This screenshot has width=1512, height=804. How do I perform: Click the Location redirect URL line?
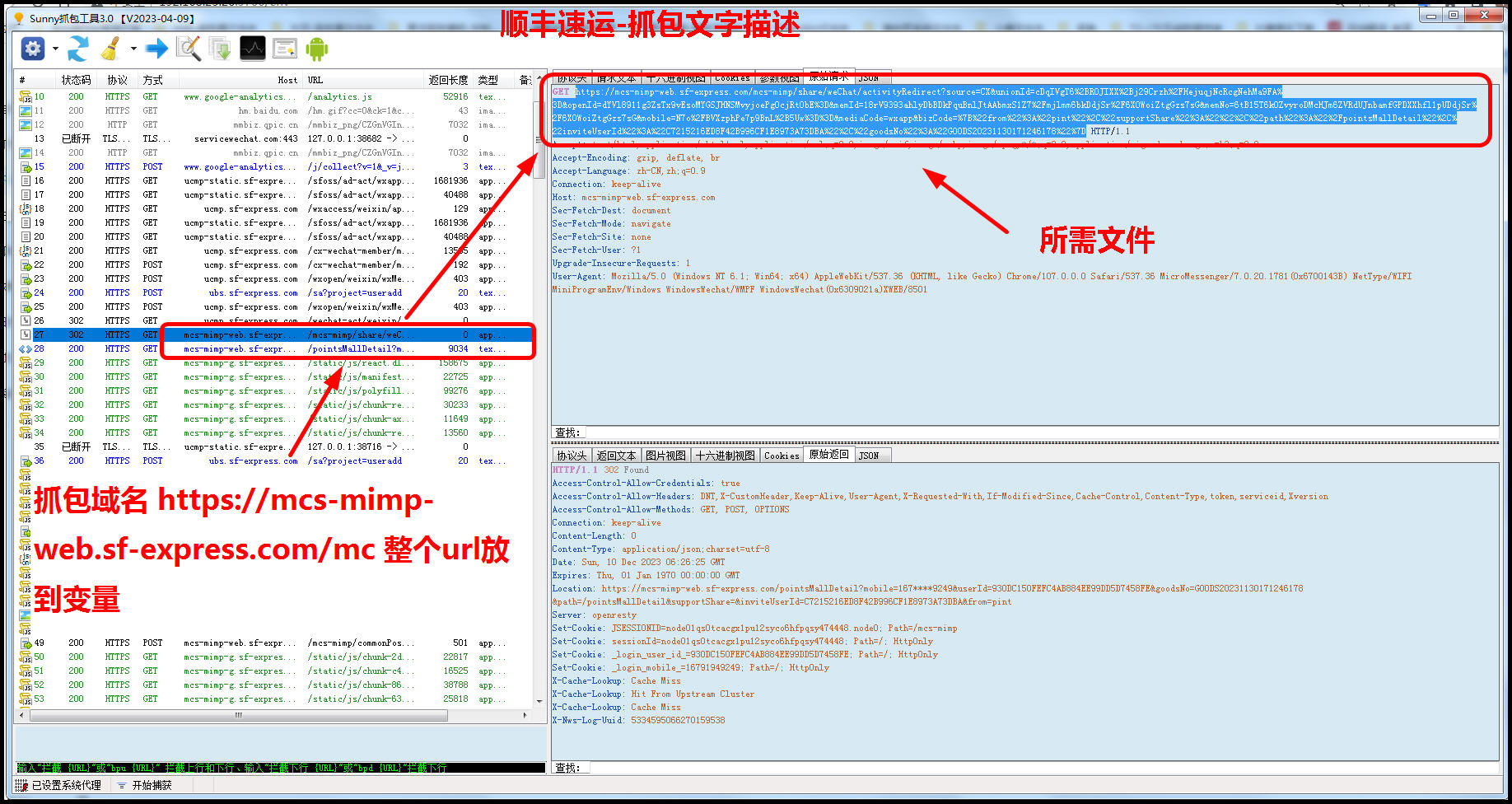click(x=927, y=595)
